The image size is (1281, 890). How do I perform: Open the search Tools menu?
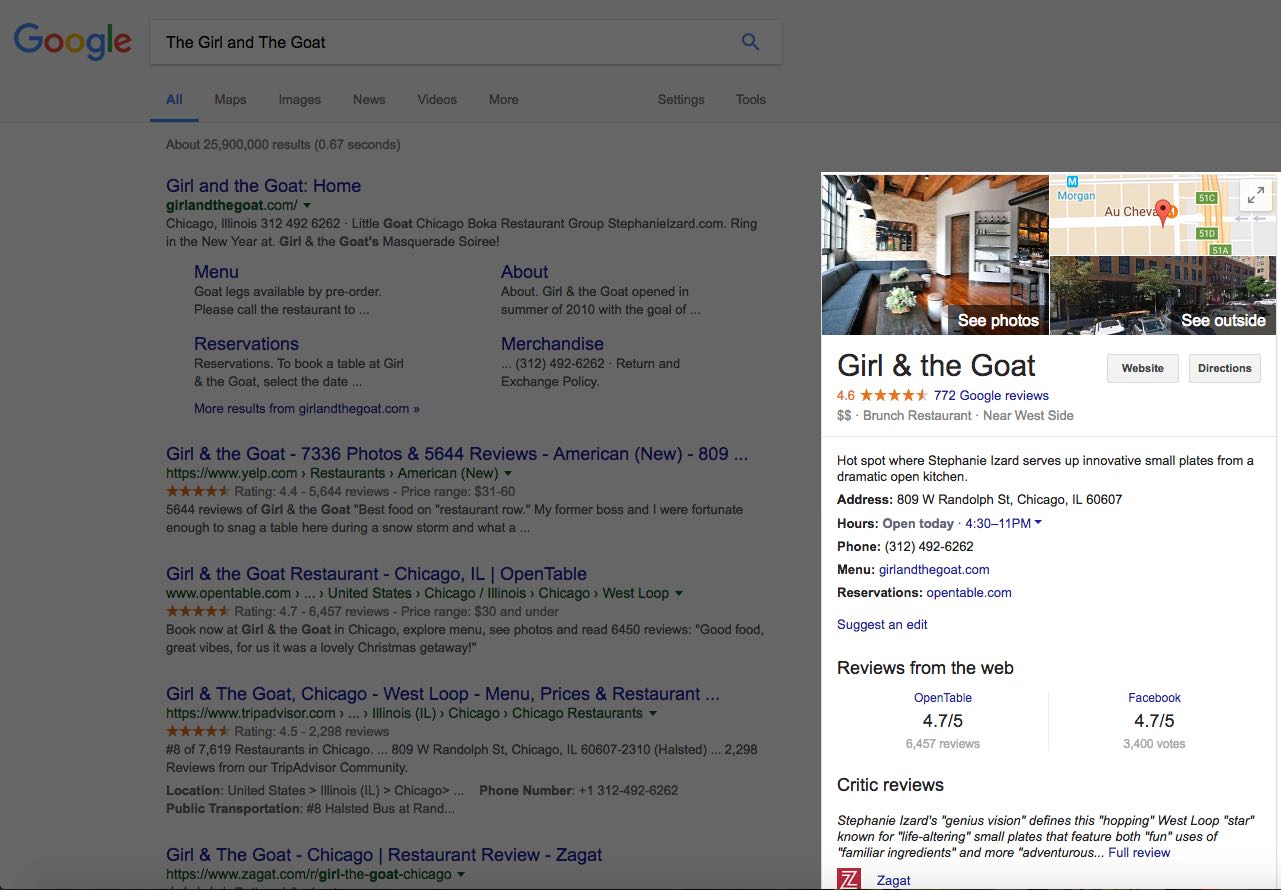(751, 99)
